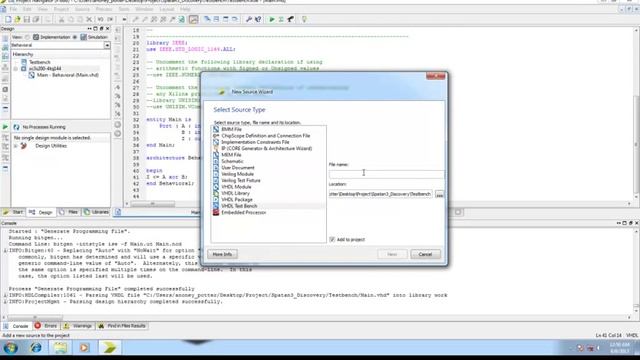The width and height of the screenshot is (640, 360).
Task: Click the More Info button
Action: point(222,254)
